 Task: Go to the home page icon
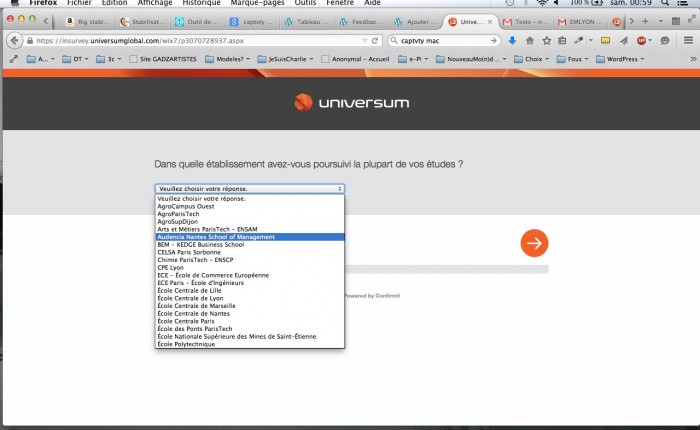coord(530,41)
